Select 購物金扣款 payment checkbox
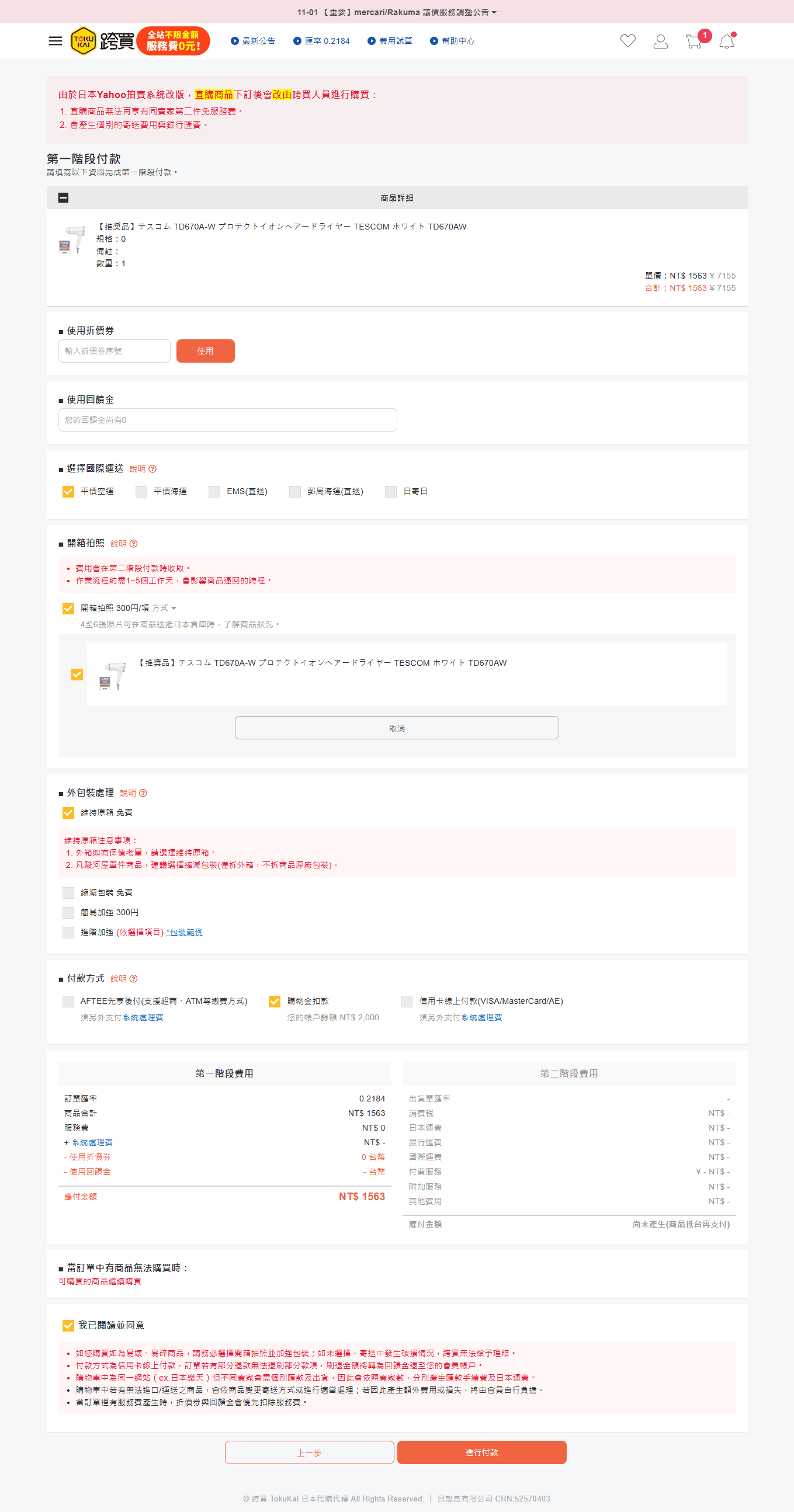794x1512 pixels. point(274,1002)
